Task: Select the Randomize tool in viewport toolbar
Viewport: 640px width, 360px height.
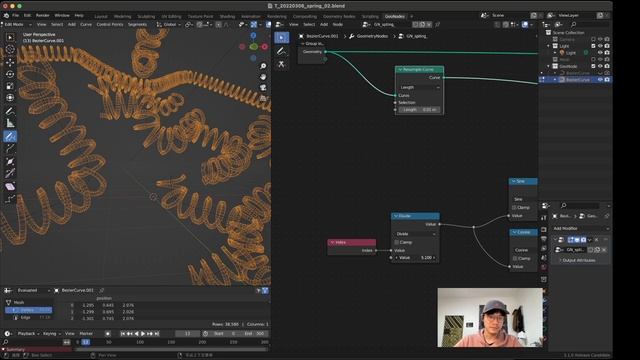Action: pyautogui.click(x=10, y=199)
